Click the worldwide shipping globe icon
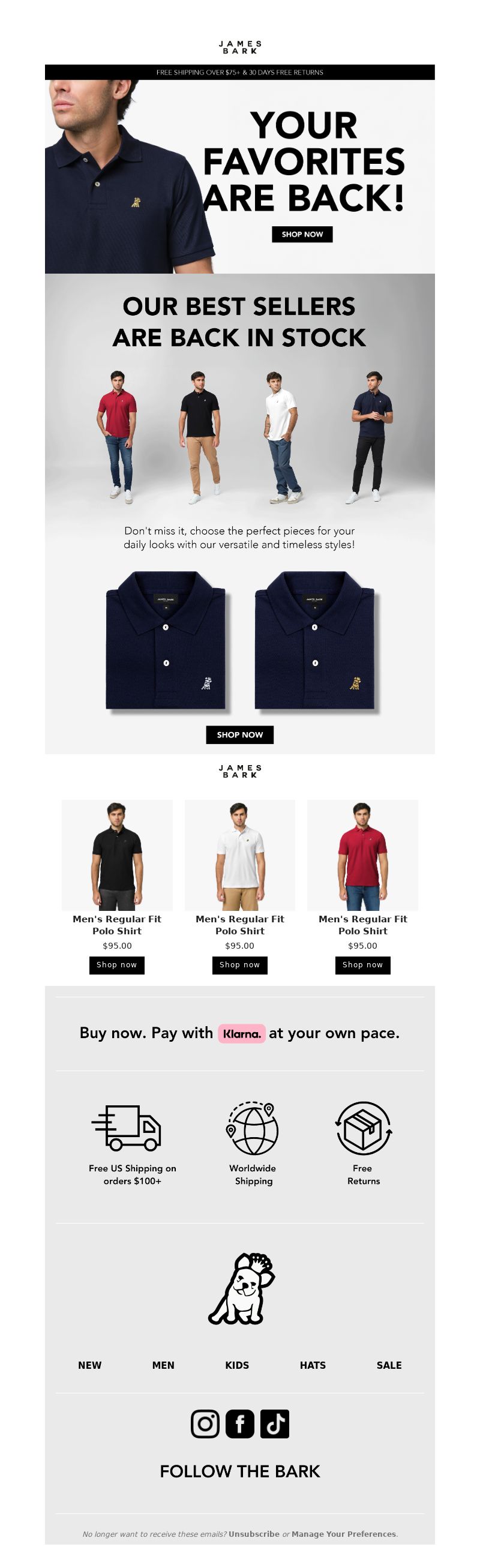480x1568 pixels. click(253, 1128)
